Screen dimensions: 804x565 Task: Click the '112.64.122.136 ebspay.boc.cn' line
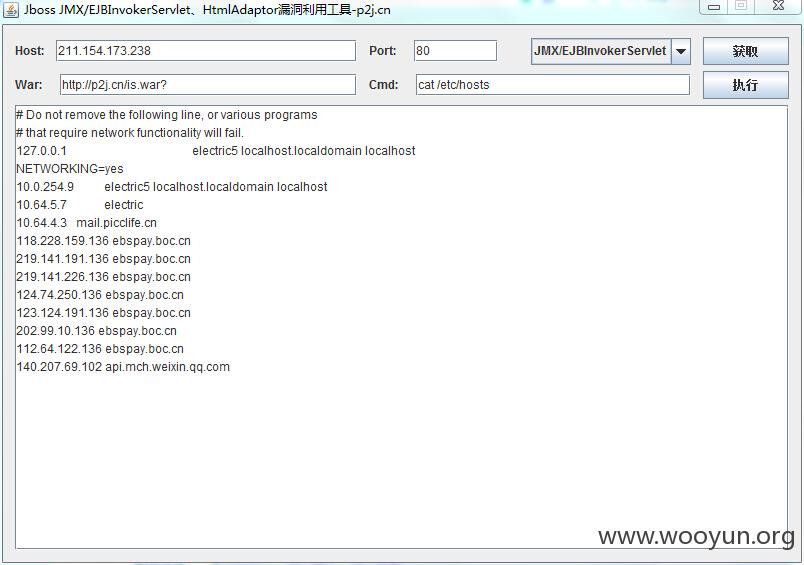click(x=100, y=349)
